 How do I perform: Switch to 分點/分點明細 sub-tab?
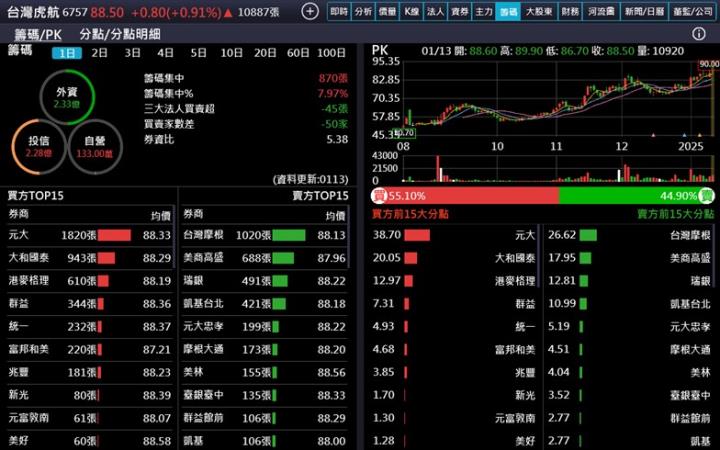click(x=120, y=34)
